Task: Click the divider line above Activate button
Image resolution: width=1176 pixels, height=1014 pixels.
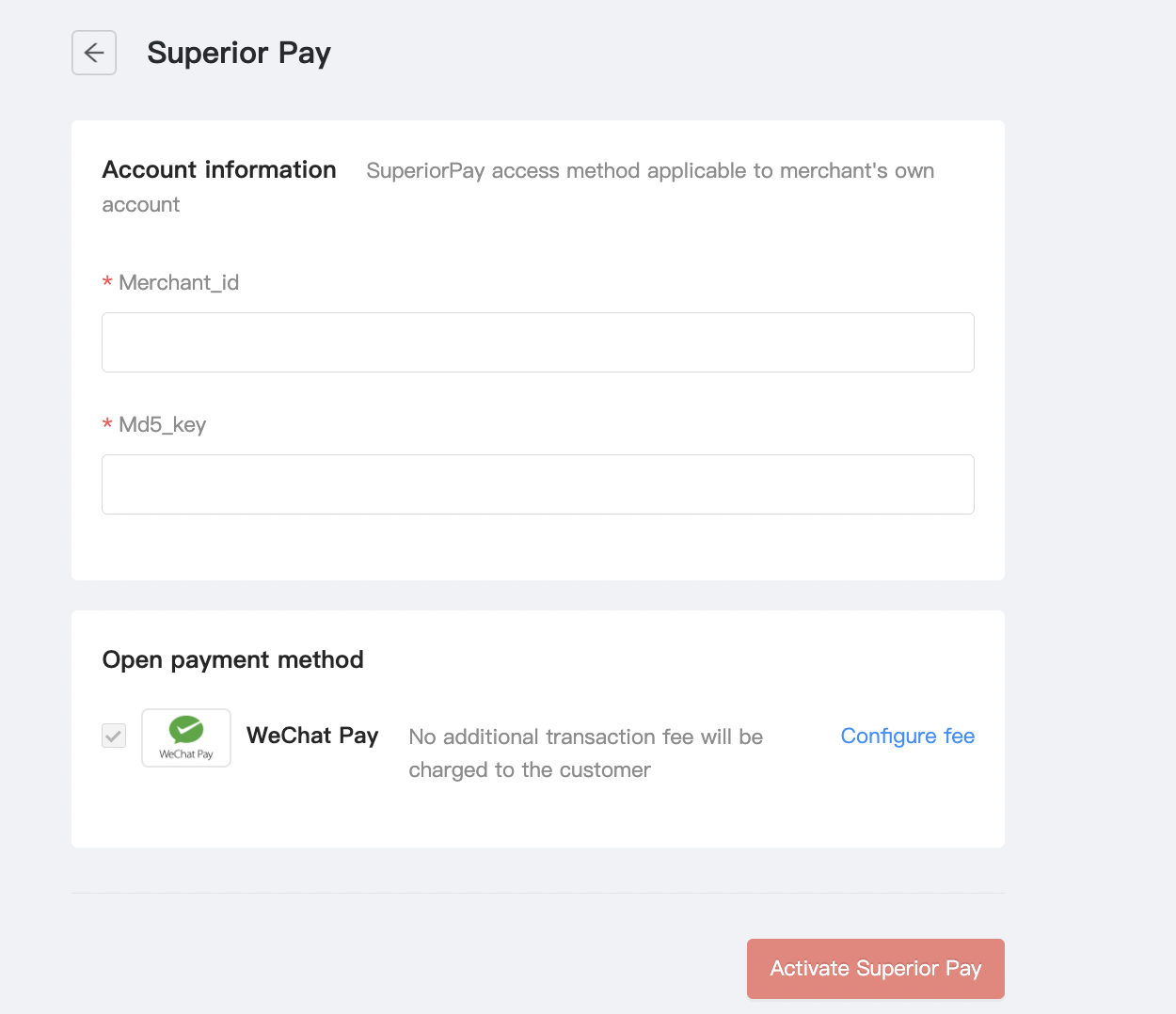Action: (538, 893)
